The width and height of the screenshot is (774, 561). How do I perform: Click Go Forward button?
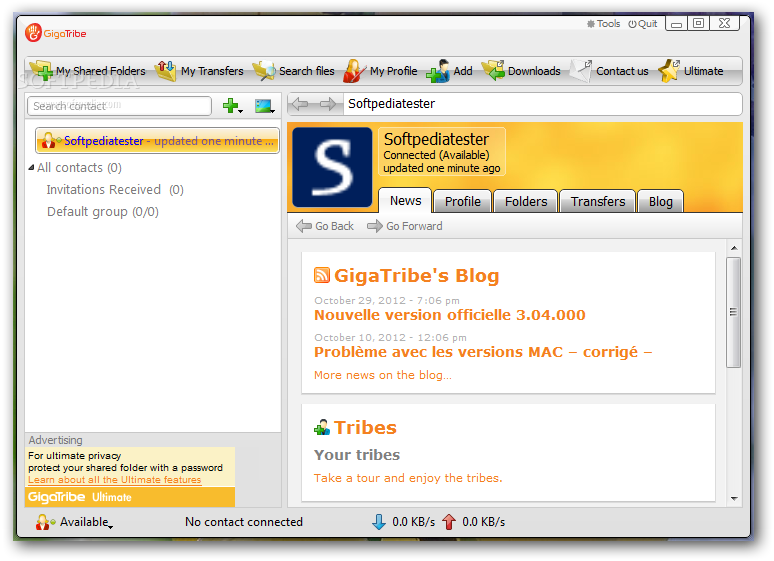pos(405,226)
